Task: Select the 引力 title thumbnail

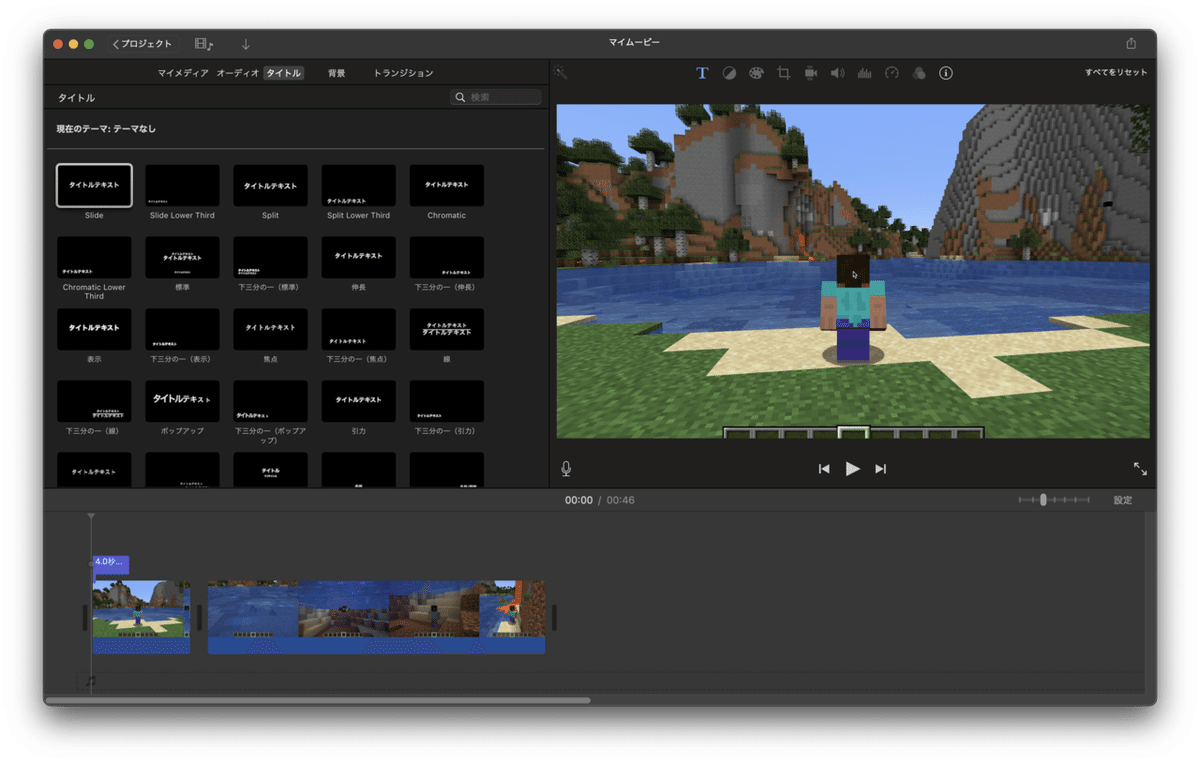Action: pyautogui.click(x=358, y=401)
